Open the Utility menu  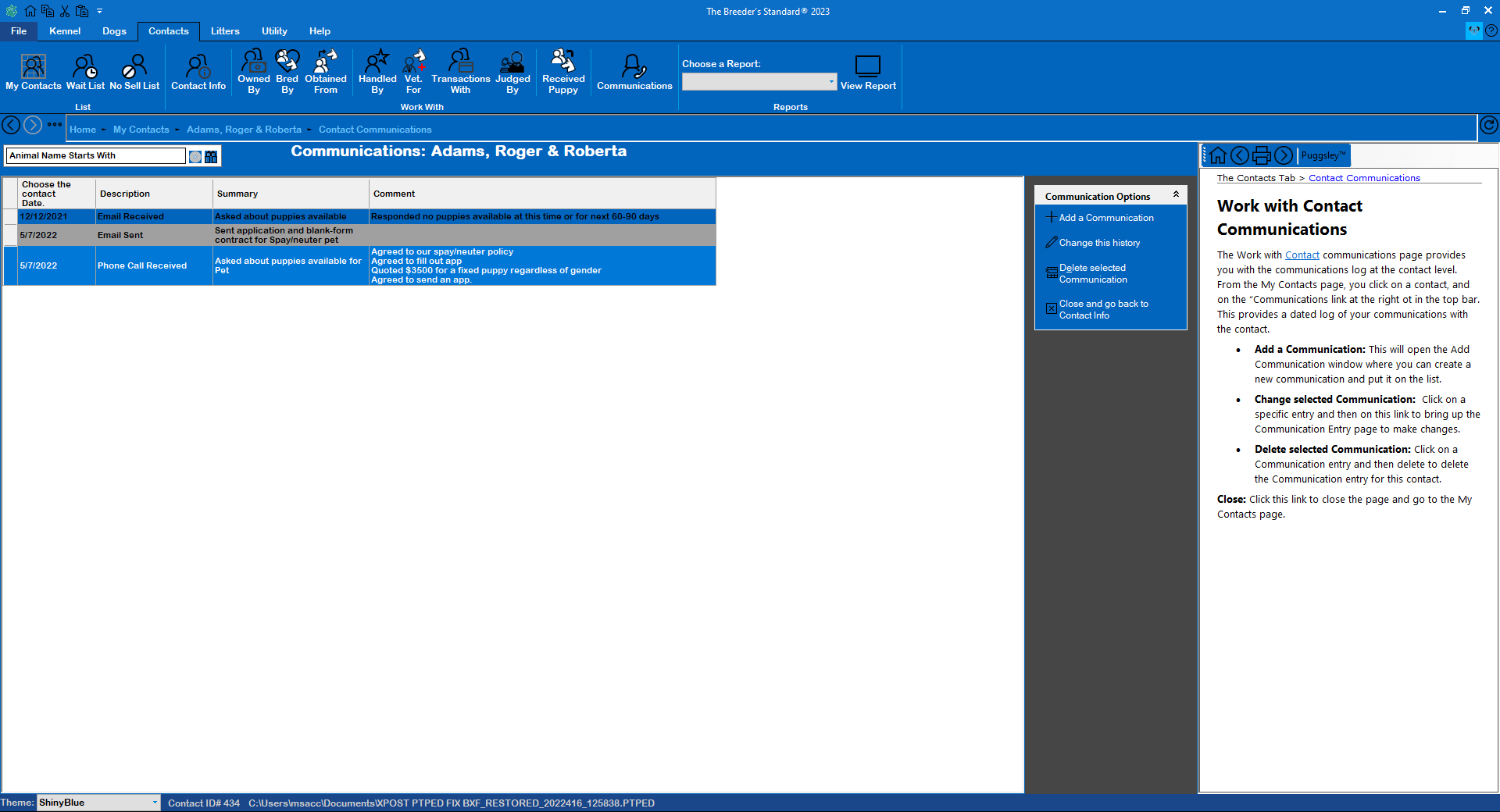pos(273,31)
